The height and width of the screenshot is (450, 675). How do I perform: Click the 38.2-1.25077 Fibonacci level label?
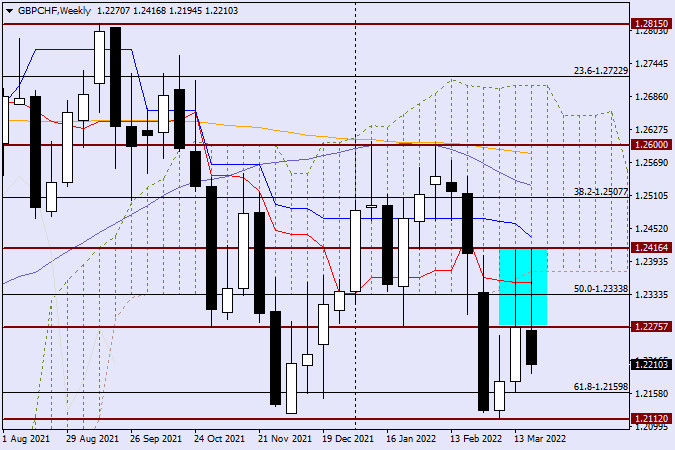coord(601,192)
